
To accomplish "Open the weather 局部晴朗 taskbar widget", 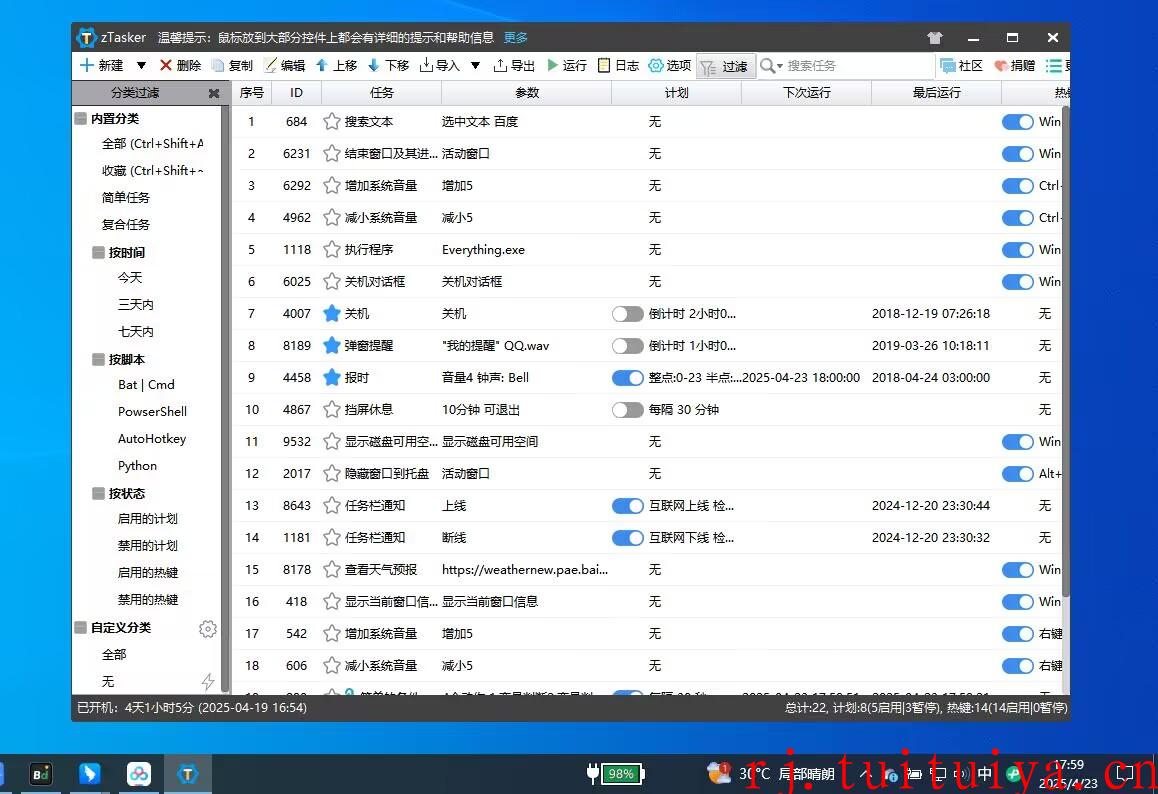I will point(771,773).
